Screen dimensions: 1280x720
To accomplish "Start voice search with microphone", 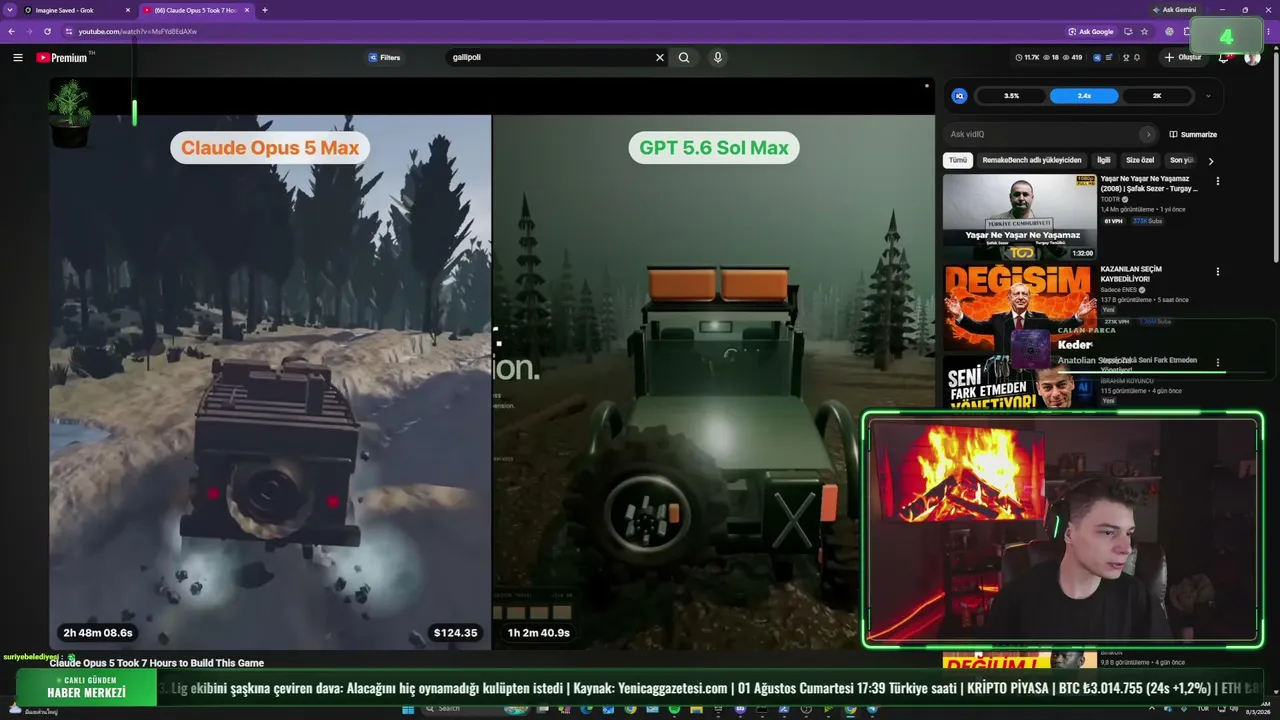I will (x=717, y=58).
